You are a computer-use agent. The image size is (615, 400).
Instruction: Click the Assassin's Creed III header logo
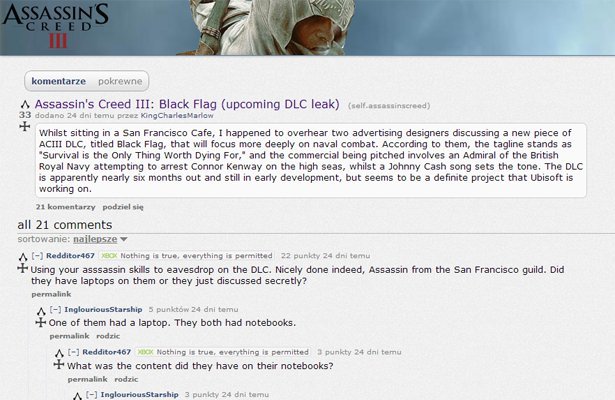pyautogui.click(x=55, y=26)
